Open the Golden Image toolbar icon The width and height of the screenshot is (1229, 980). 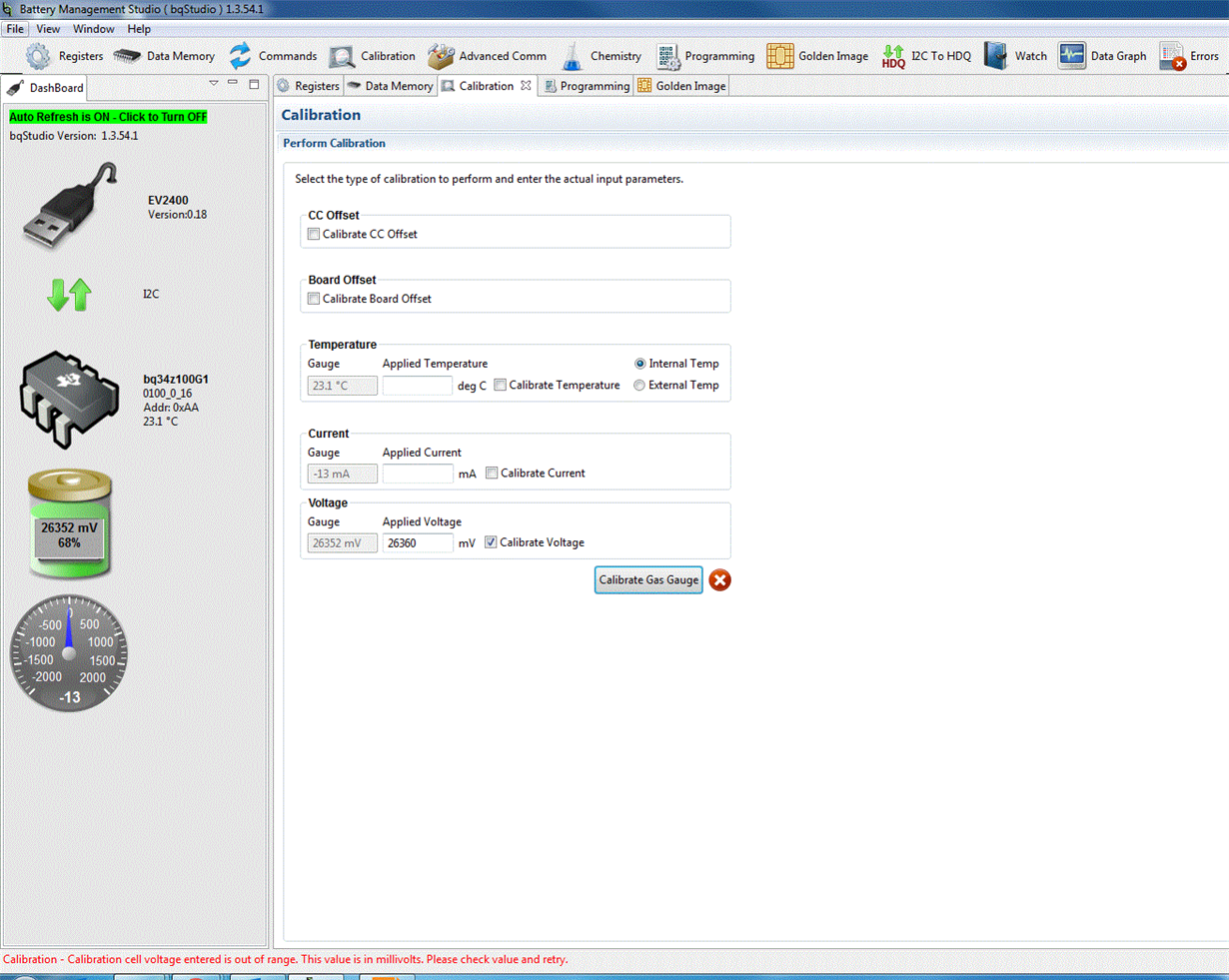click(779, 56)
